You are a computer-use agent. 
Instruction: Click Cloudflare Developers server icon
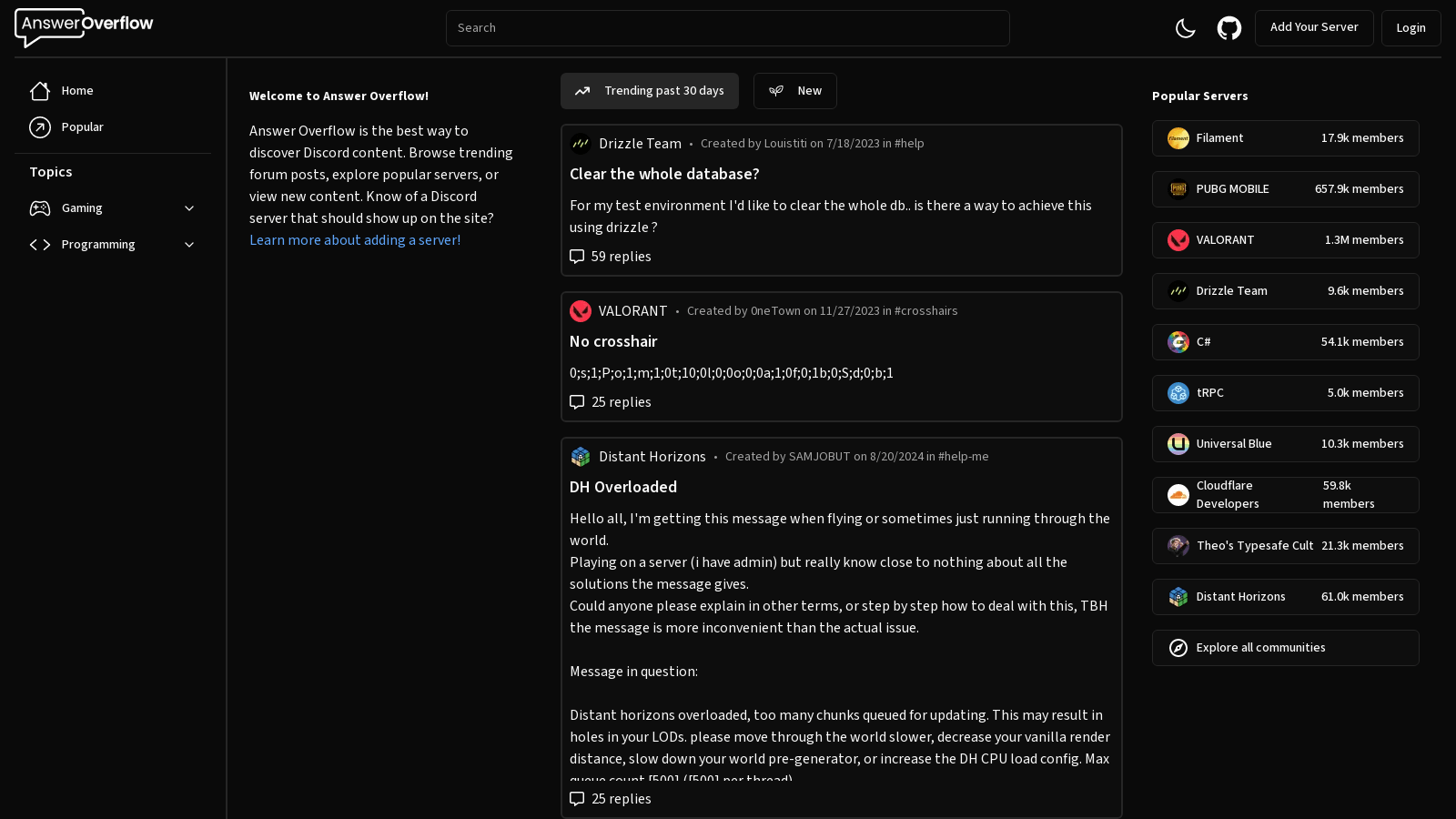click(x=1178, y=495)
